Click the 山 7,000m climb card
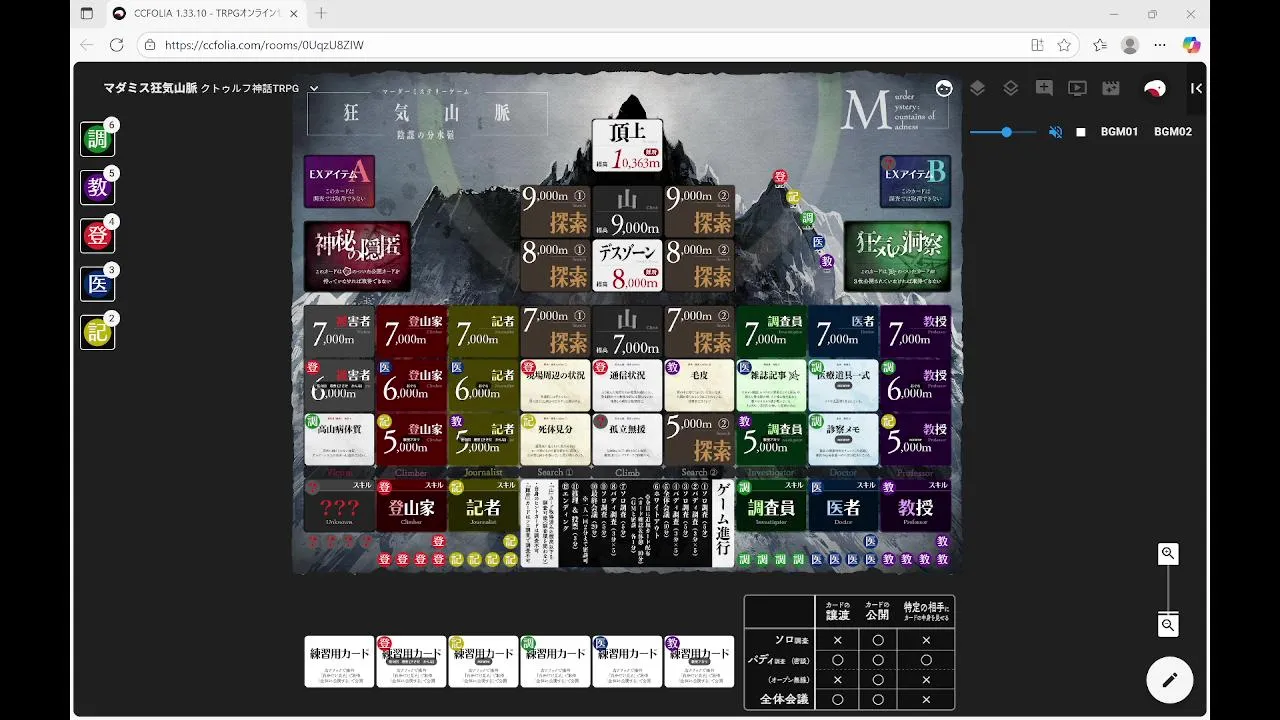The height and width of the screenshot is (720, 1280). click(627, 332)
